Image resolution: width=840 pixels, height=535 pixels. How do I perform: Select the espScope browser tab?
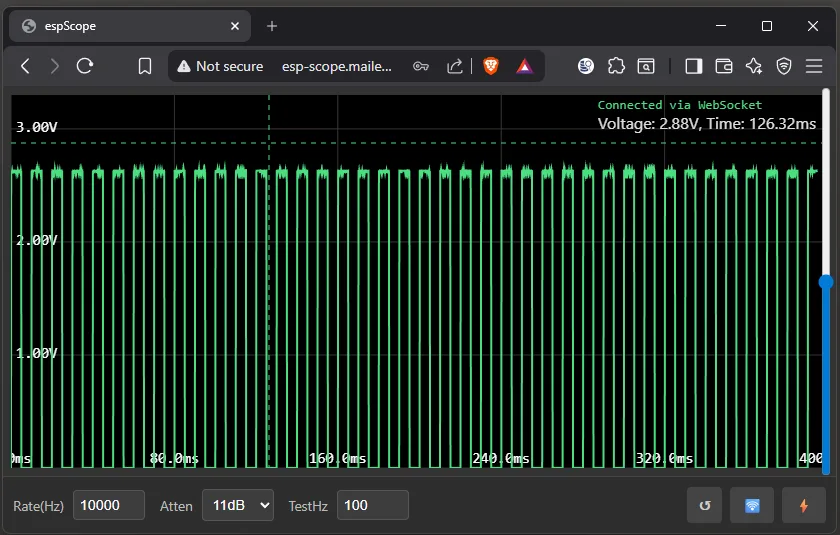point(120,26)
